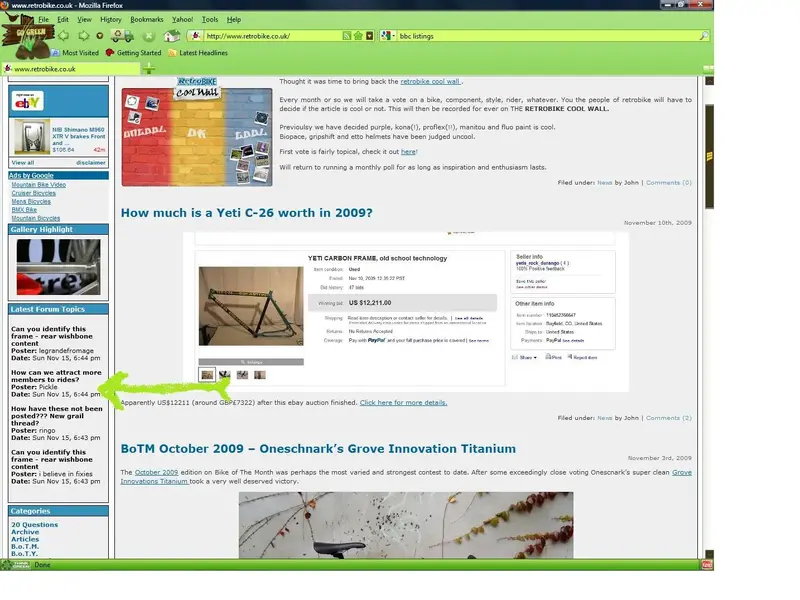The image size is (800, 600).
Task: Open the NIB Shimano M960 XTR brakes listing link
Action: tap(79, 136)
